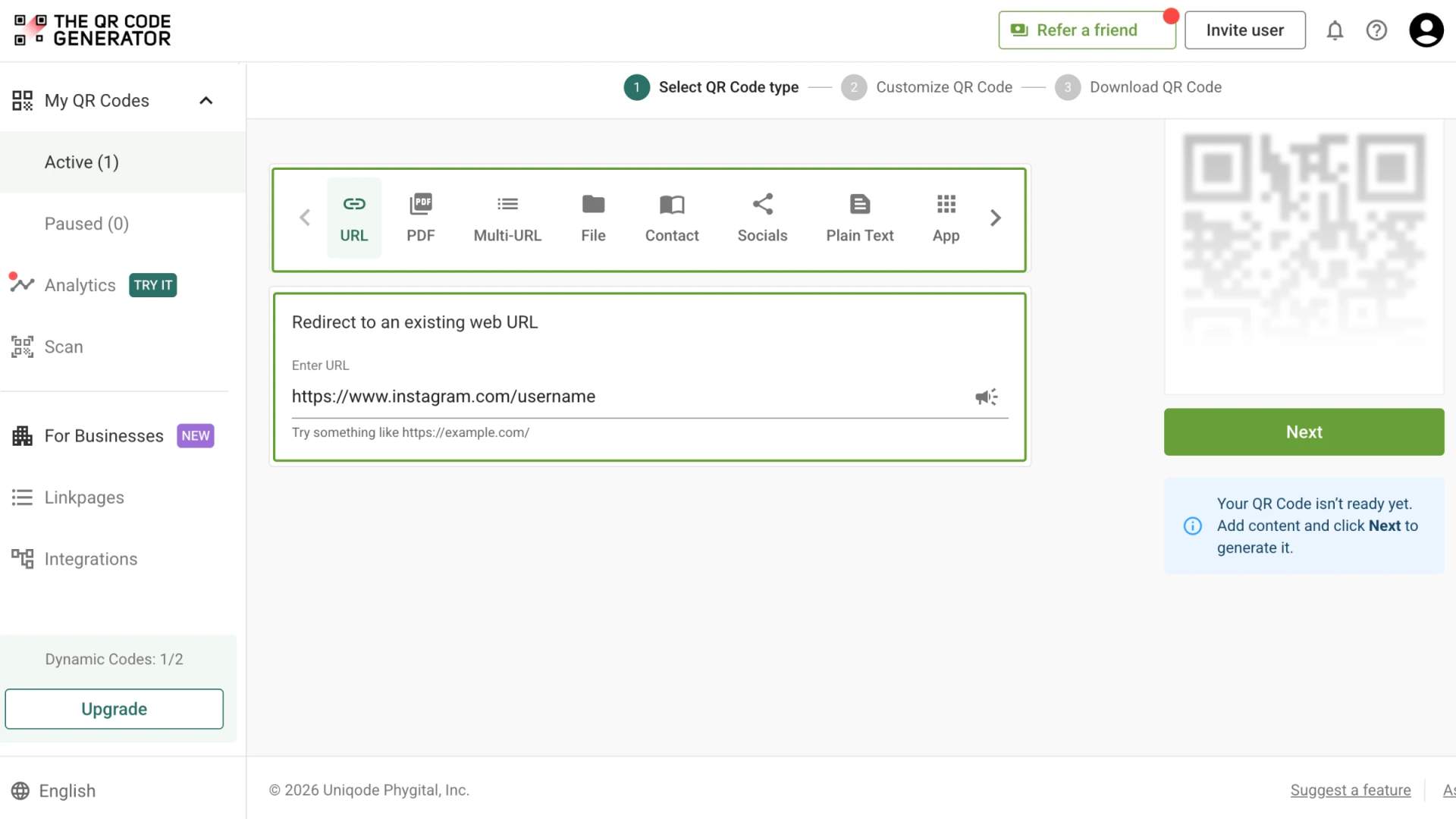Open Active (1) QR codes list

tap(123, 162)
